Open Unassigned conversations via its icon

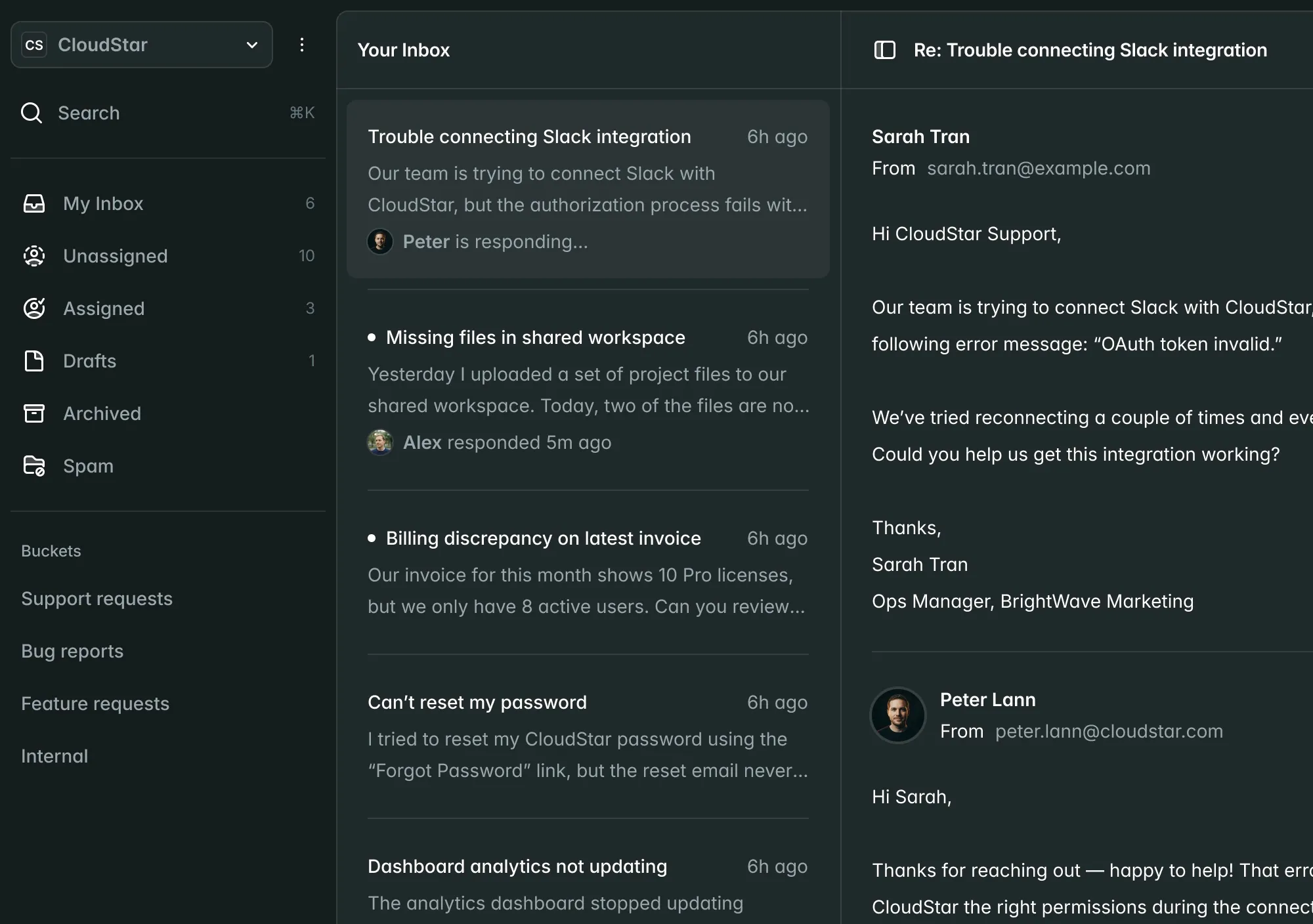(x=34, y=256)
